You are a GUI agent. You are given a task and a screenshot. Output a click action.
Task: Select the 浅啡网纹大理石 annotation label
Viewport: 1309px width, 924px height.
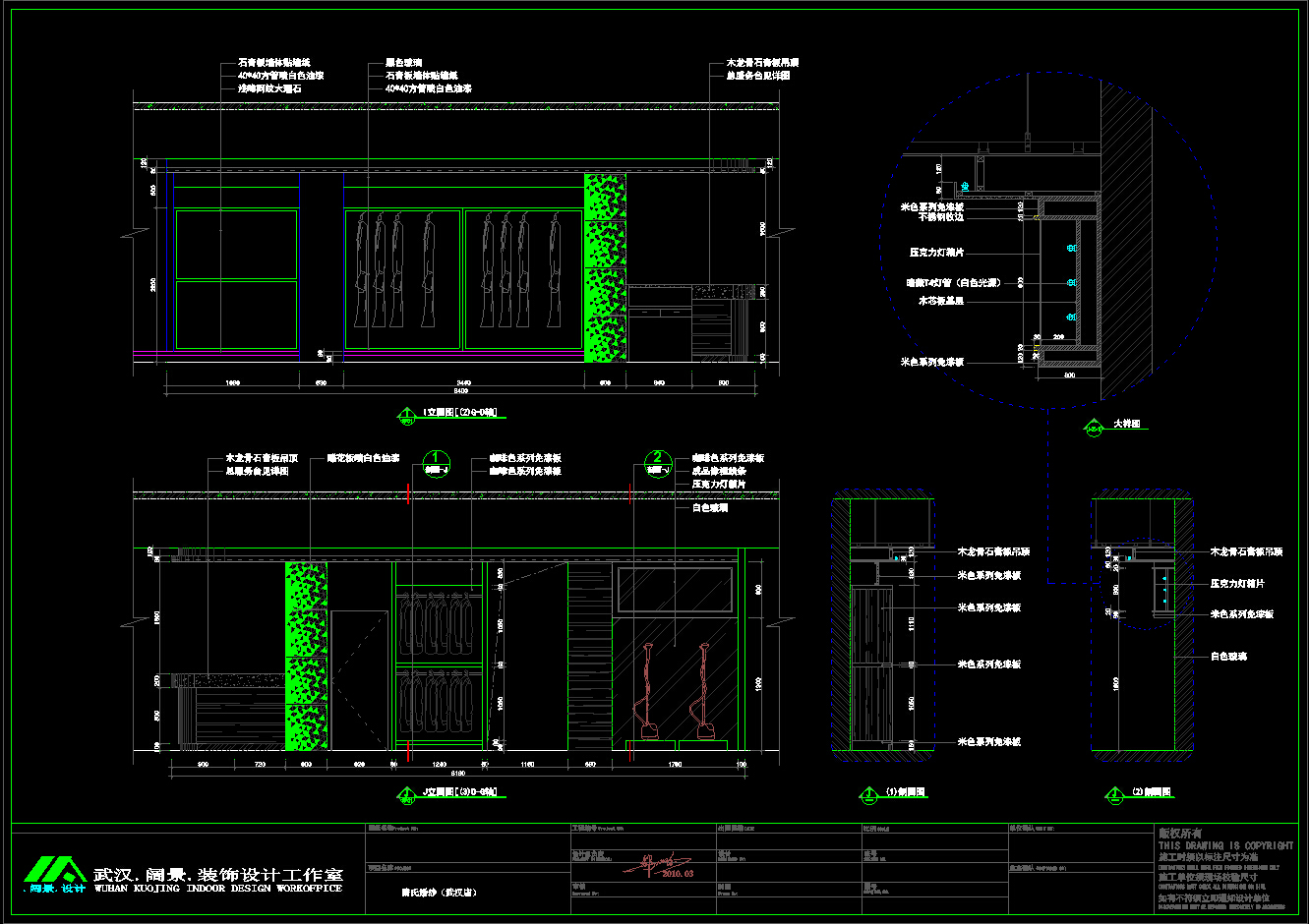tap(268, 88)
